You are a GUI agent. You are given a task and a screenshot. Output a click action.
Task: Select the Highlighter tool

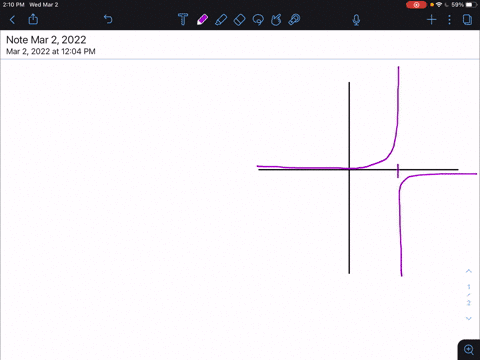221,20
